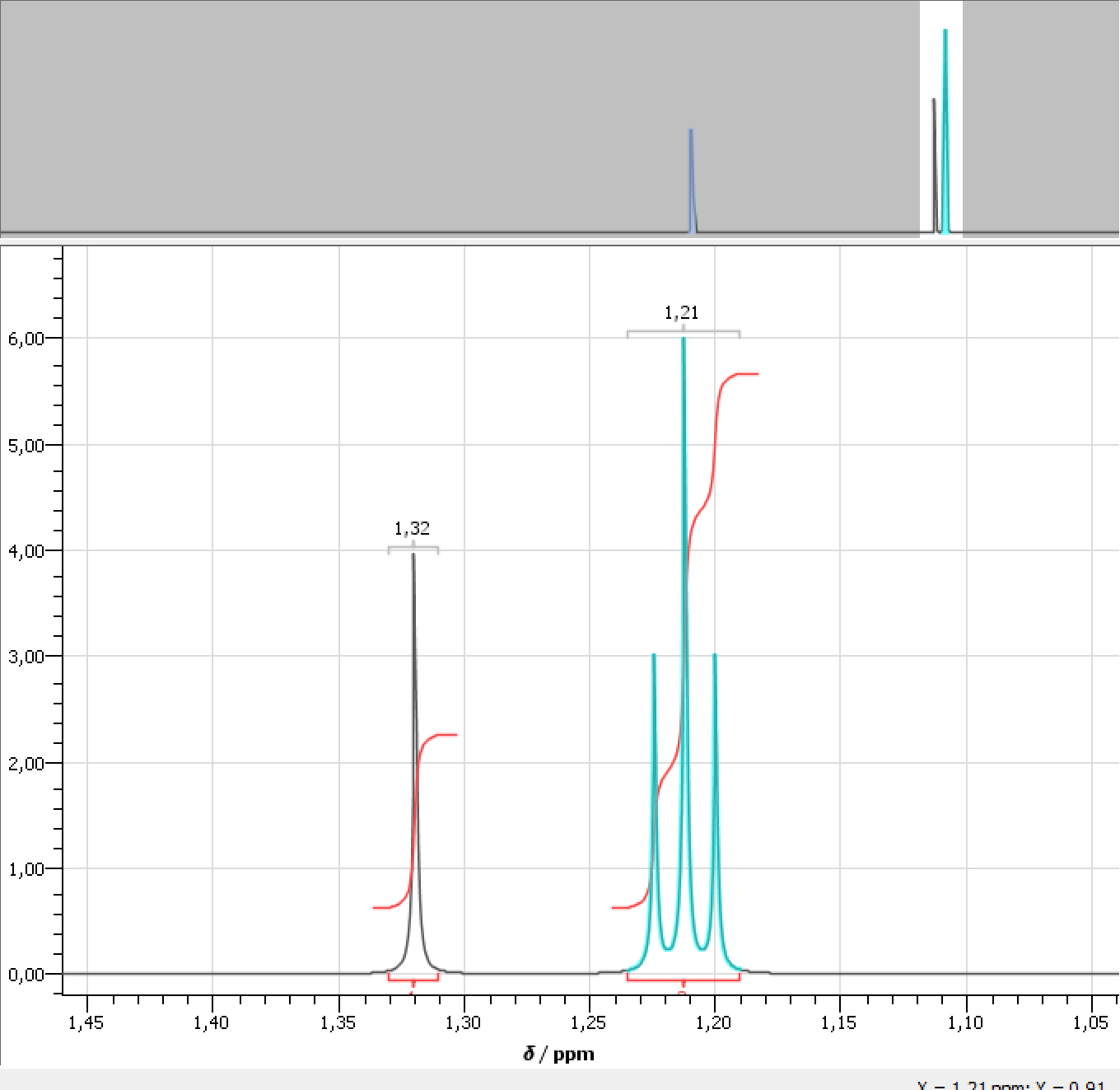Click the gray range bracket above 1,21 peak

[x=683, y=332]
